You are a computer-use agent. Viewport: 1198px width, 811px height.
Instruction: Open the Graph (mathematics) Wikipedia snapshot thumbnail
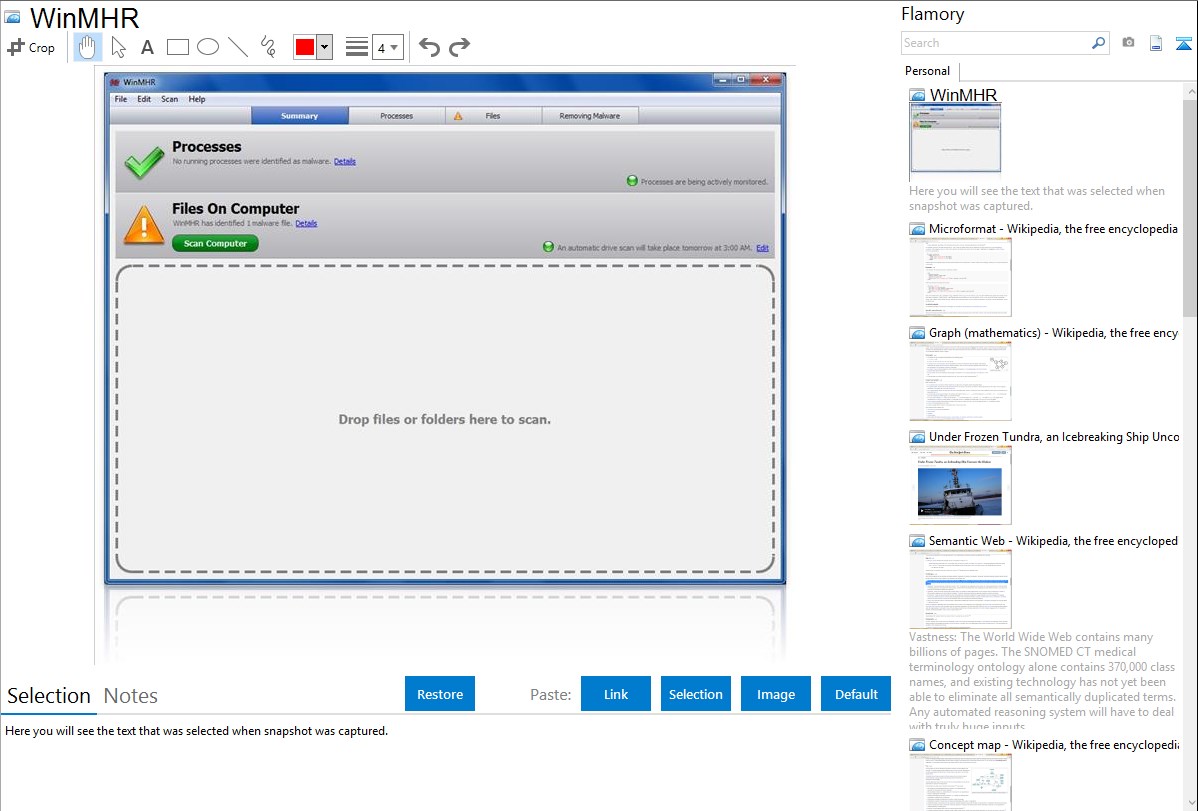(x=960, y=381)
